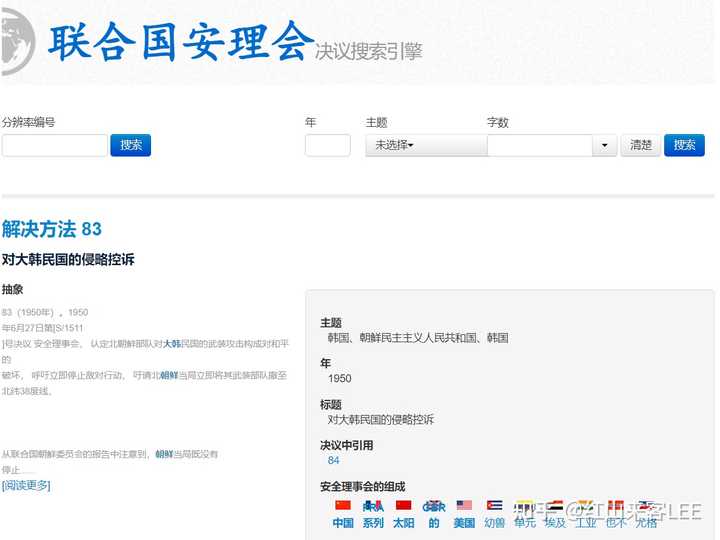
Task: Expand the 字数 combo box arrow
Action: (604, 145)
